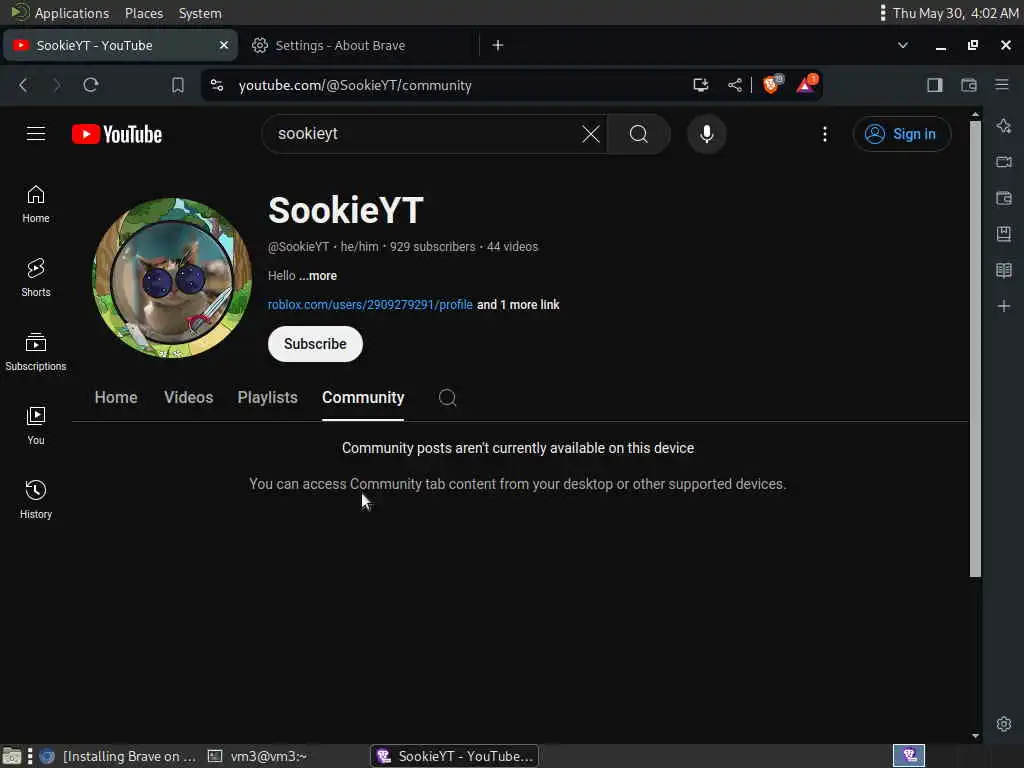Open Shorts in the sidebar
Image resolution: width=1024 pixels, height=768 pixels.
tap(36, 278)
